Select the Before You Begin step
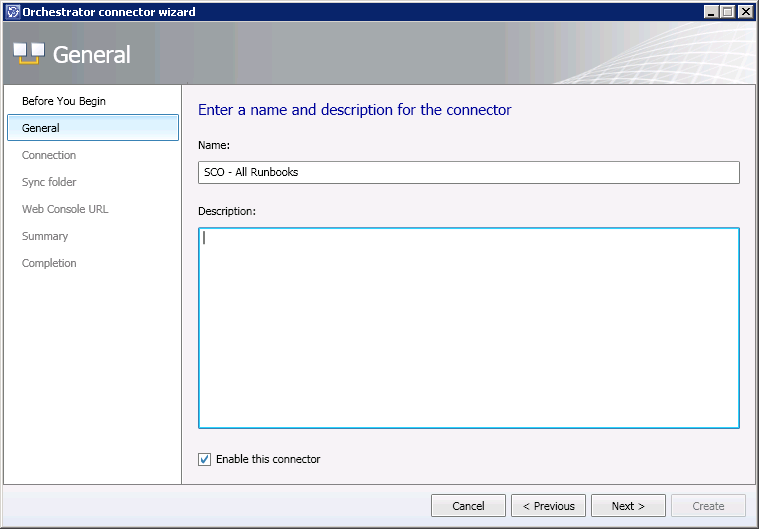 point(64,101)
